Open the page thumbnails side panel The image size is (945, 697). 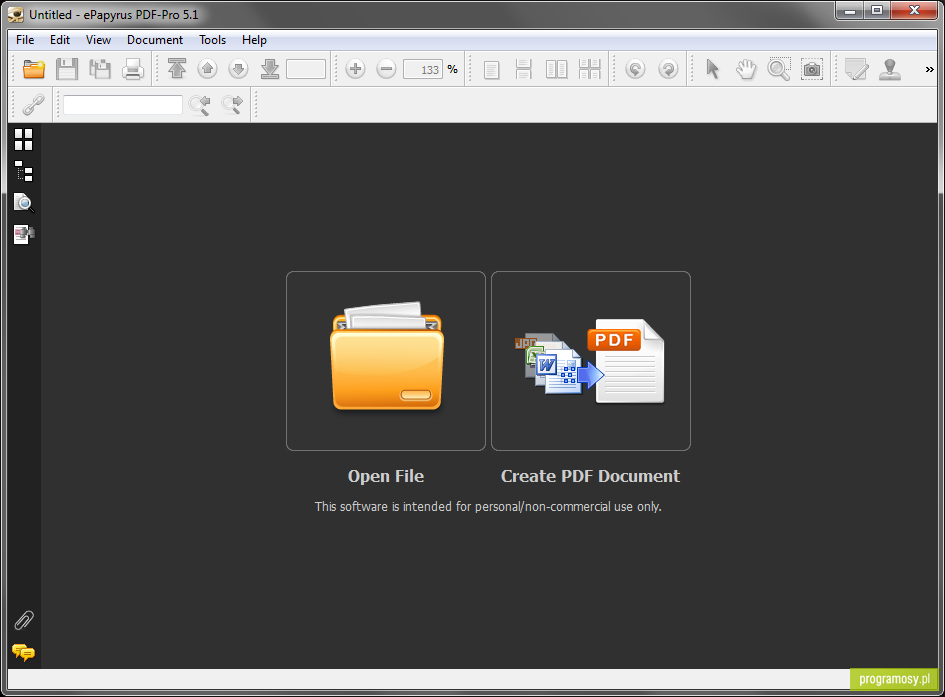(x=24, y=140)
